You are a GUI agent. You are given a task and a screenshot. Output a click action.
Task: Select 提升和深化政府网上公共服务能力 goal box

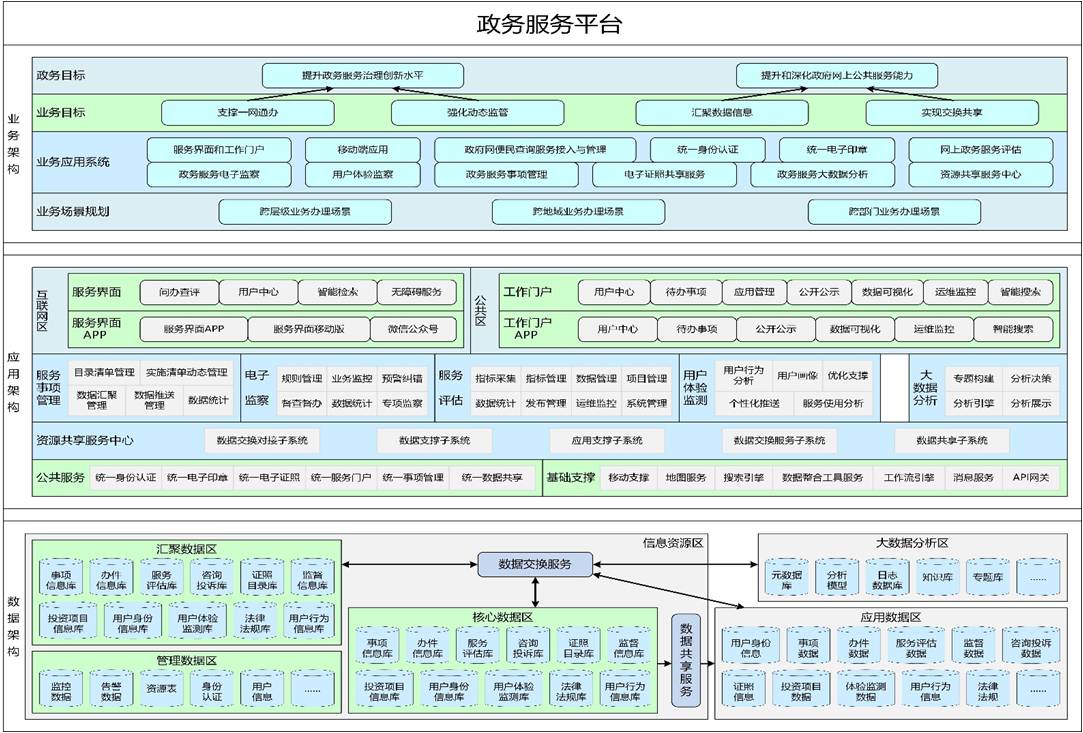[x=837, y=76]
